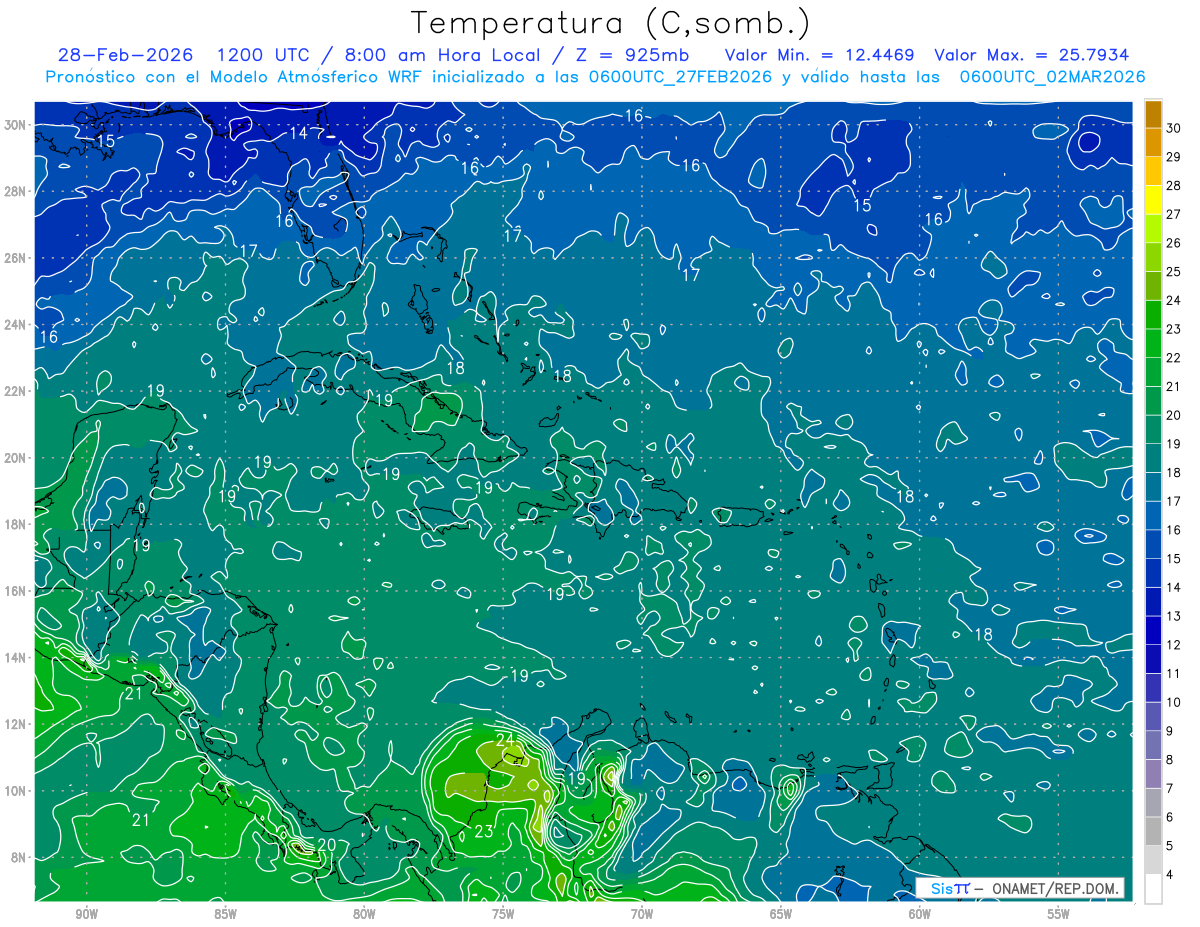Select the '28-Feb-2026' date text
Viewport: 1200px width, 927px height.
click(x=125, y=55)
